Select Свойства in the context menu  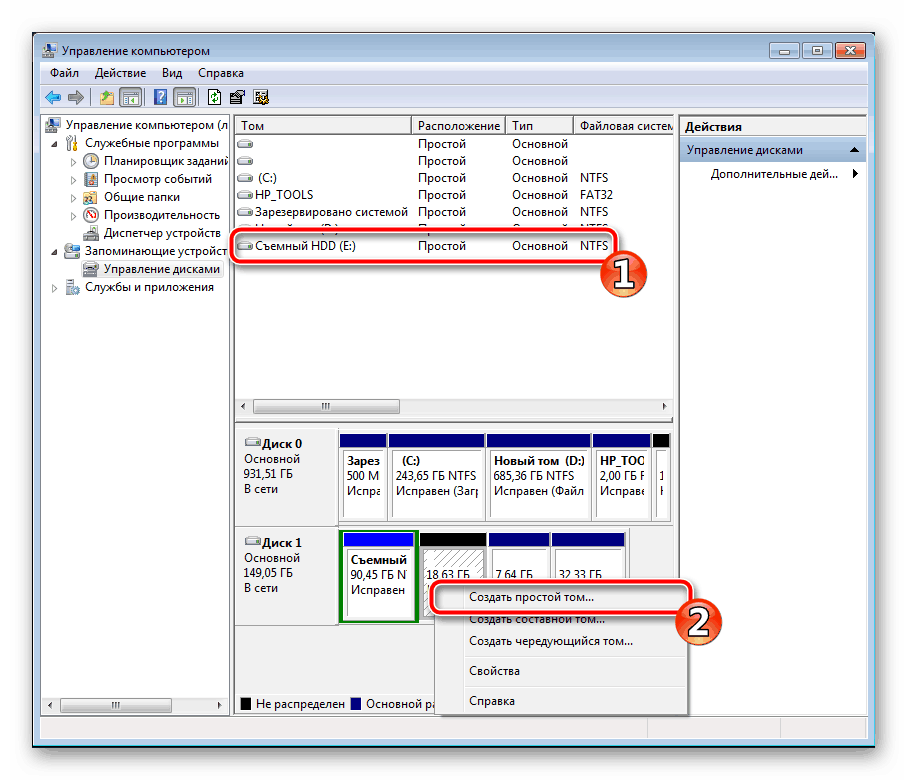pyautogui.click(x=494, y=671)
